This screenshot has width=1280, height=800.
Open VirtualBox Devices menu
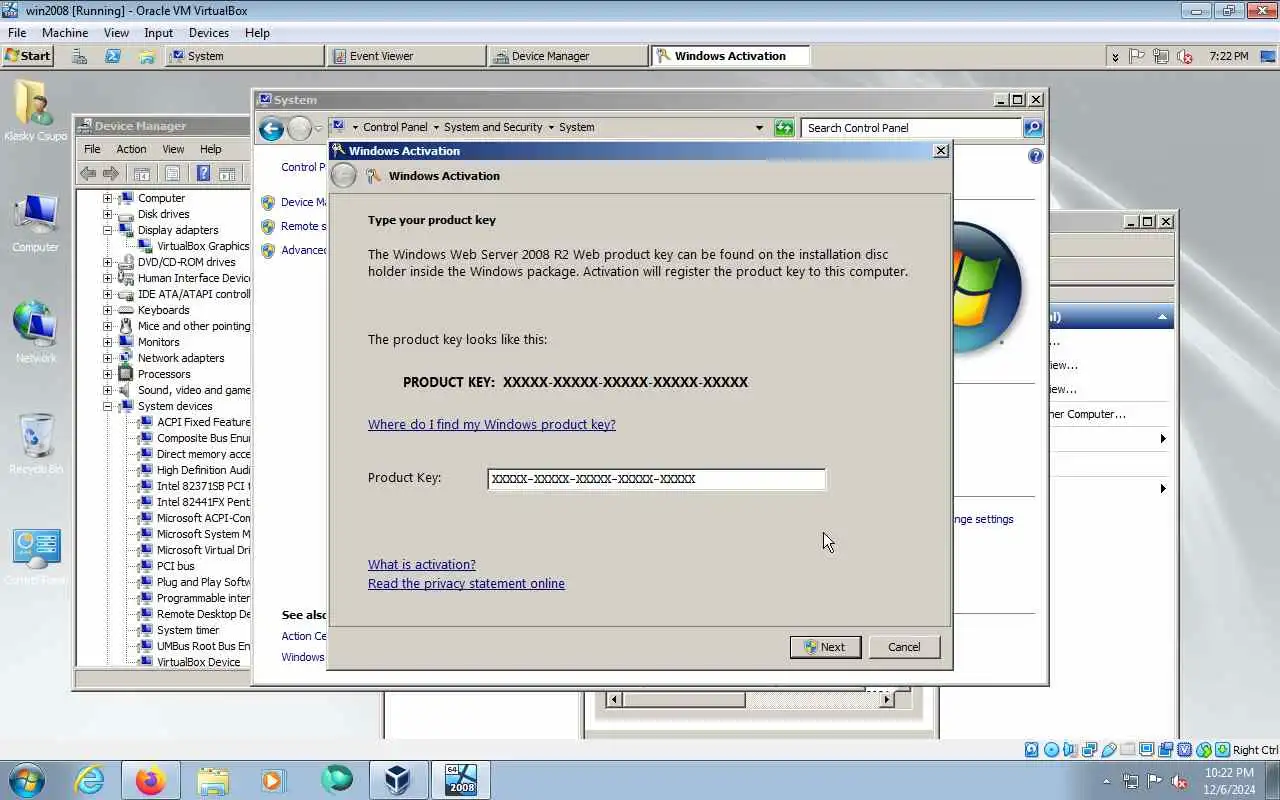click(209, 33)
